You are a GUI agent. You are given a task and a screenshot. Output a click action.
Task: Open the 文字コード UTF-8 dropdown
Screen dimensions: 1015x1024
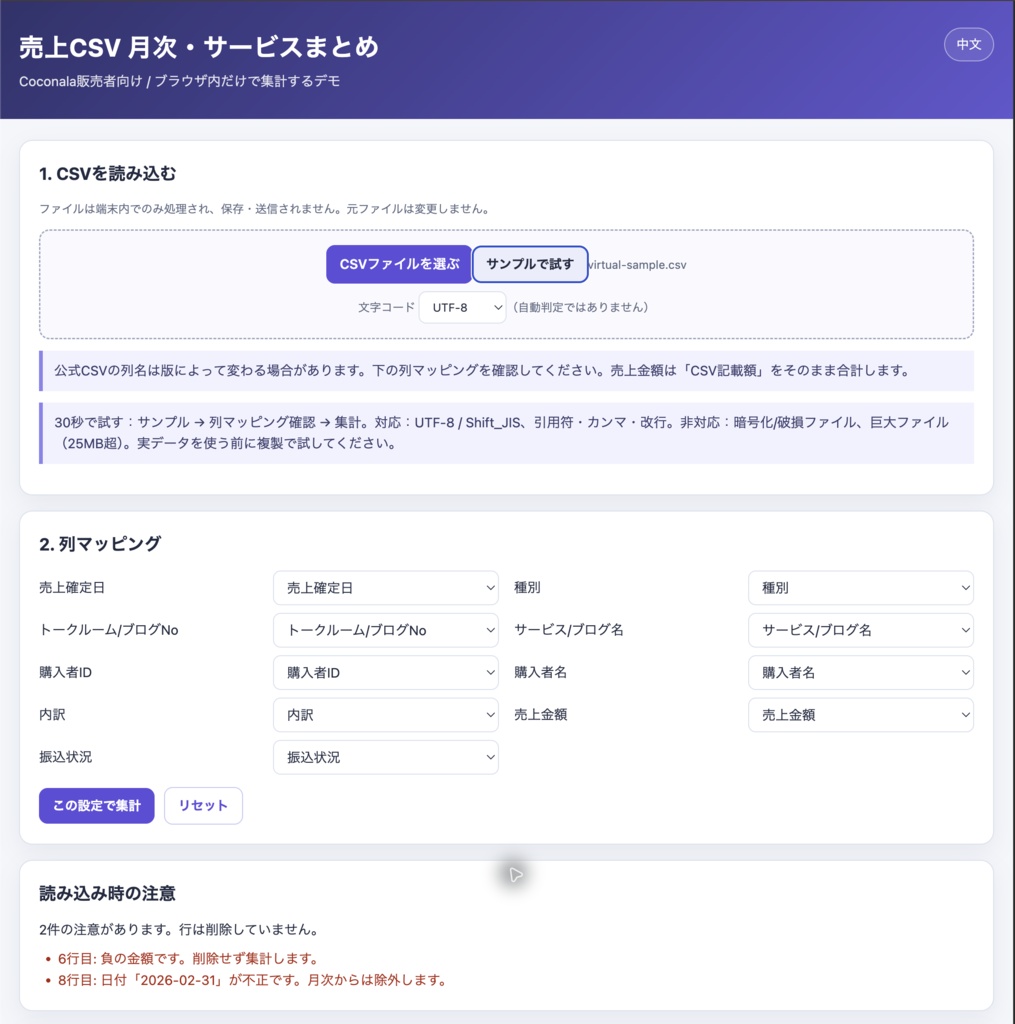462,308
